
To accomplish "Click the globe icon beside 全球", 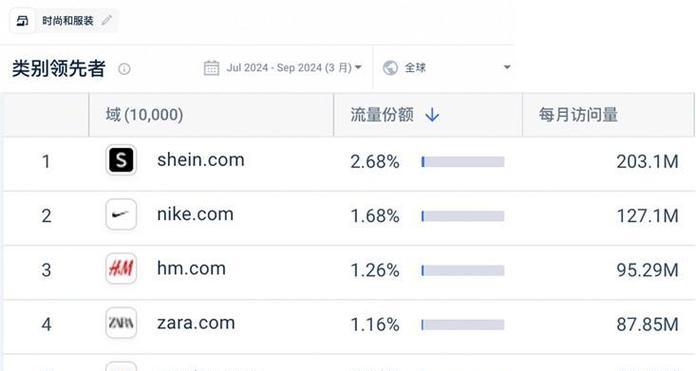I will click(390, 68).
